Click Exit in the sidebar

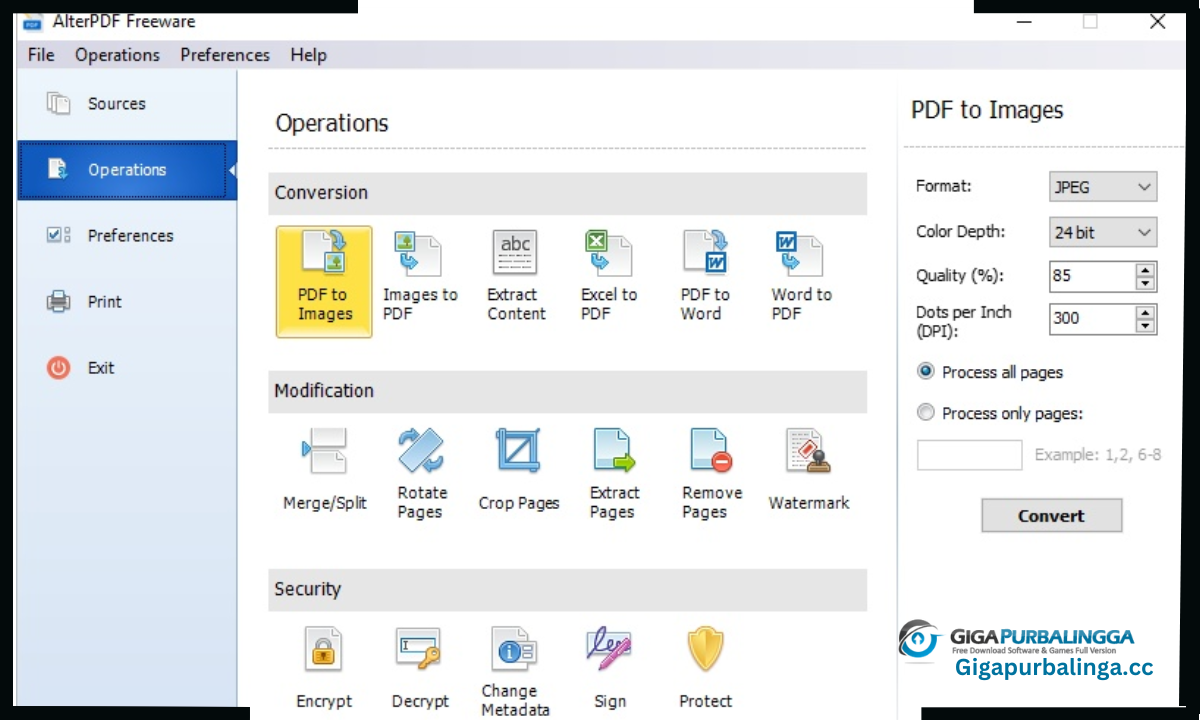[127, 368]
